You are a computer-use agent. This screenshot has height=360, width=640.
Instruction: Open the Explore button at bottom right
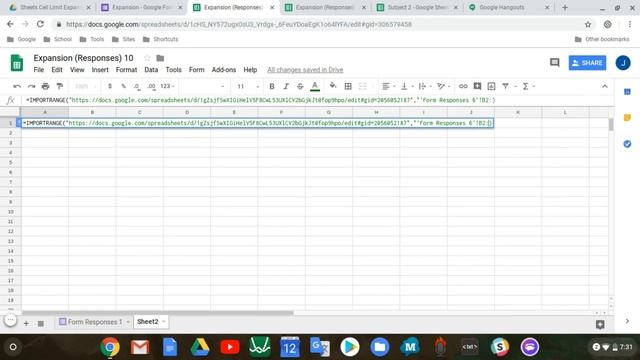[x=600, y=324]
